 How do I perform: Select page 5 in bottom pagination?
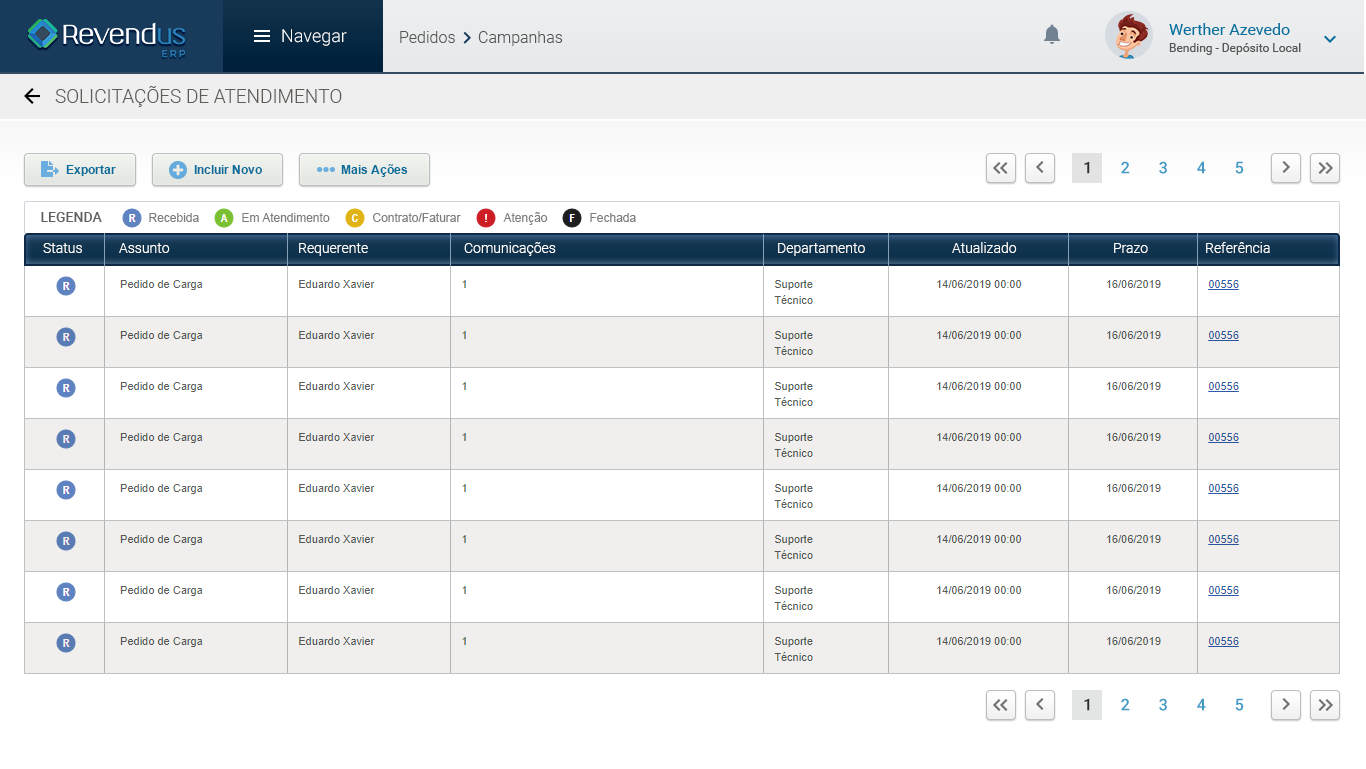1239,705
